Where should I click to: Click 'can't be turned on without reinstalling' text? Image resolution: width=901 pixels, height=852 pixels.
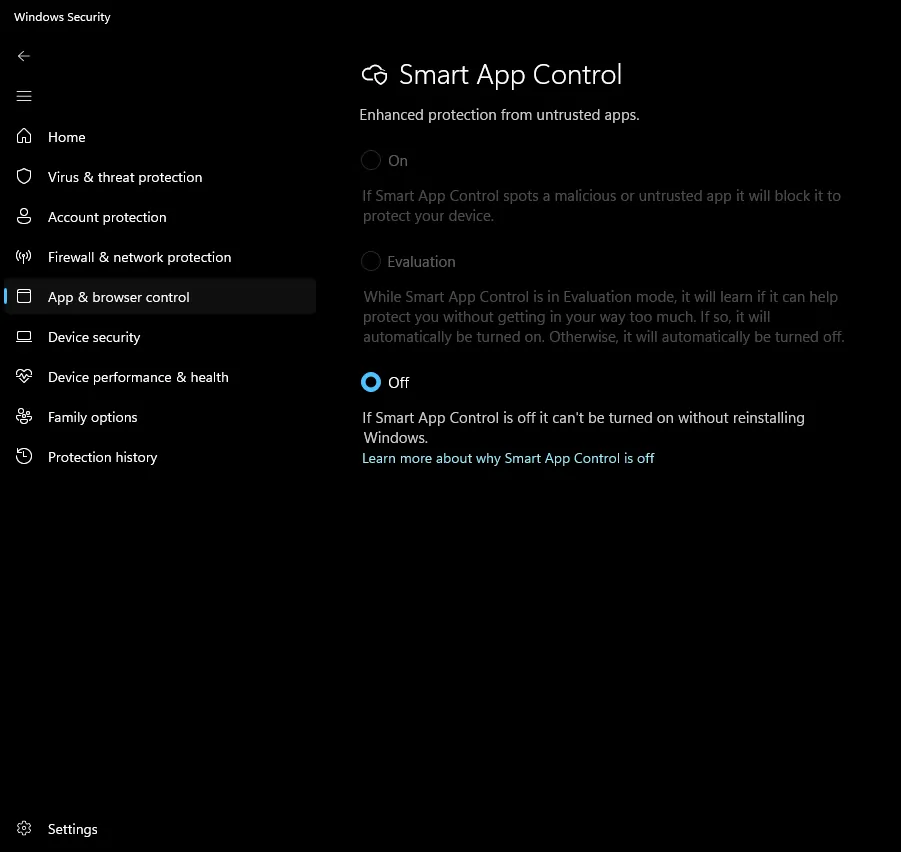coord(678,418)
